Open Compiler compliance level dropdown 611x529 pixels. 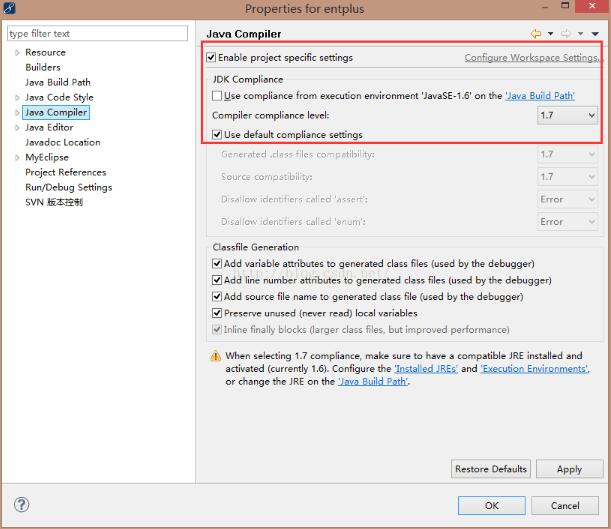tap(567, 115)
